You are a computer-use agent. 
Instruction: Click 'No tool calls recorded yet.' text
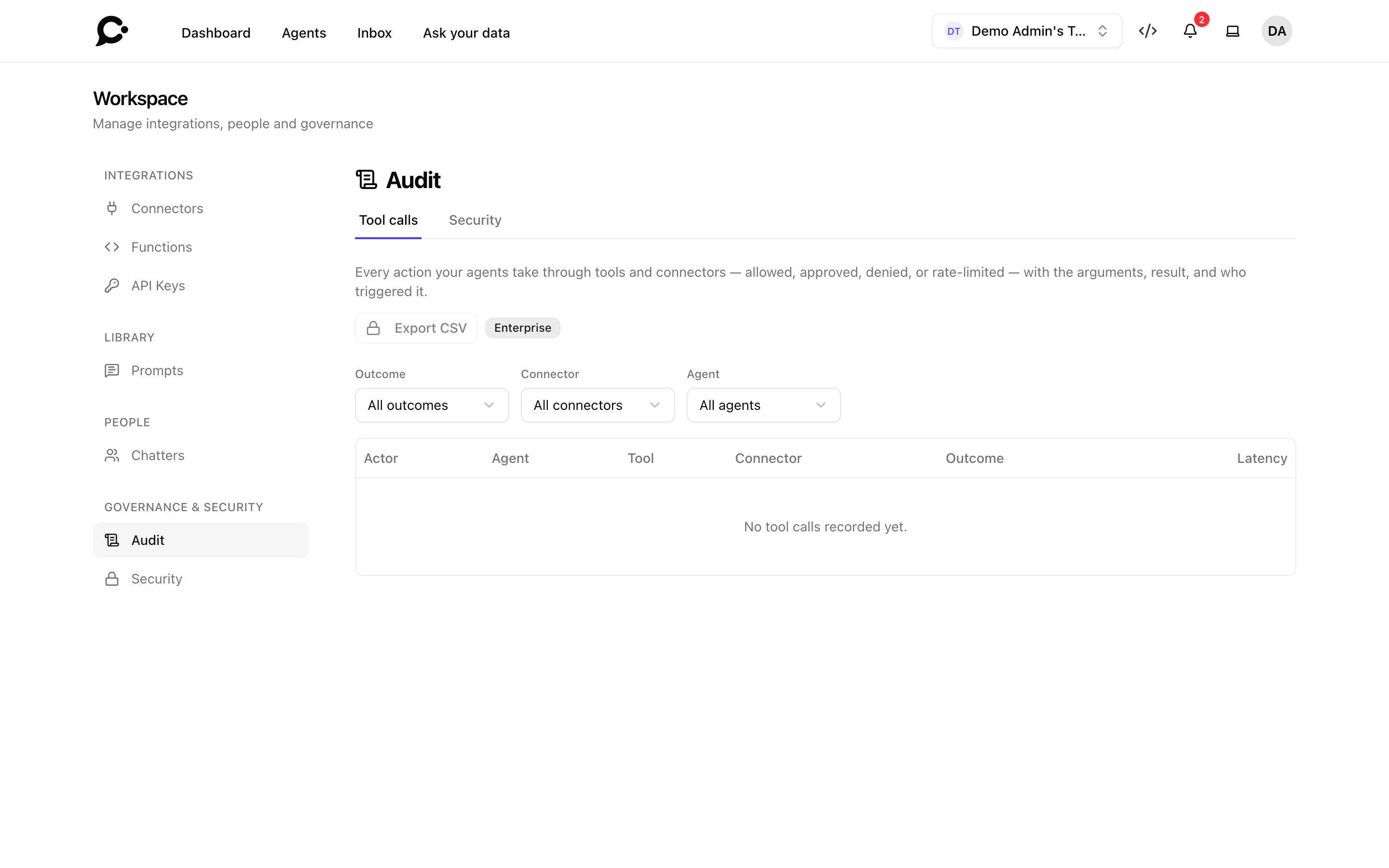coord(825,527)
